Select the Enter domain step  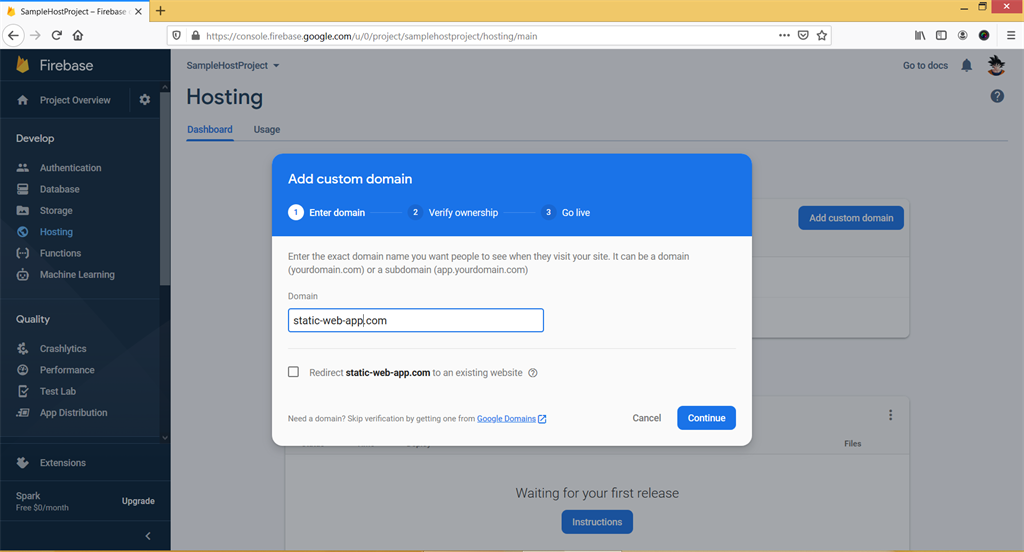pyautogui.click(x=327, y=212)
